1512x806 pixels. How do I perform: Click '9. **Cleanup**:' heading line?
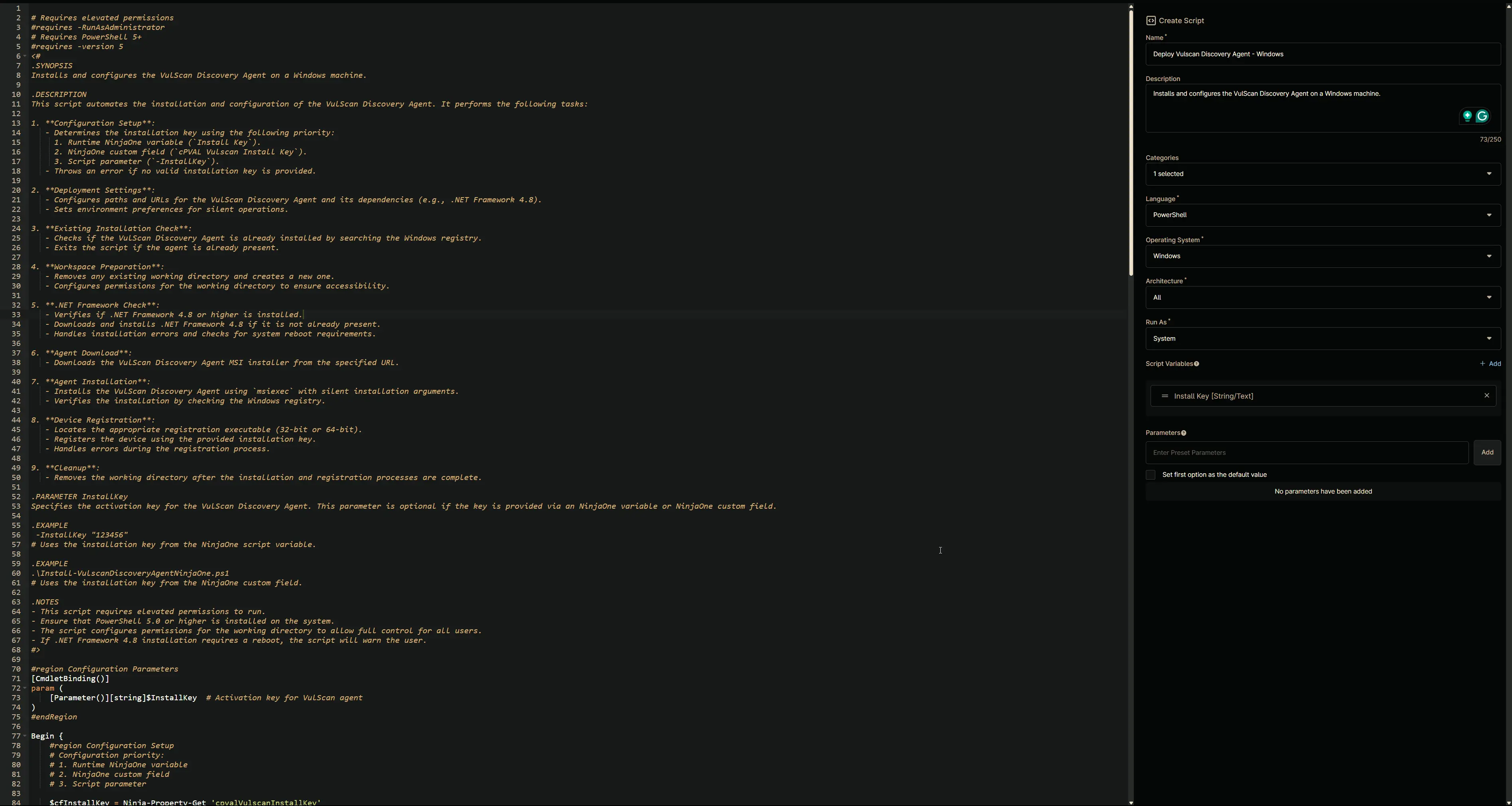[65, 468]
